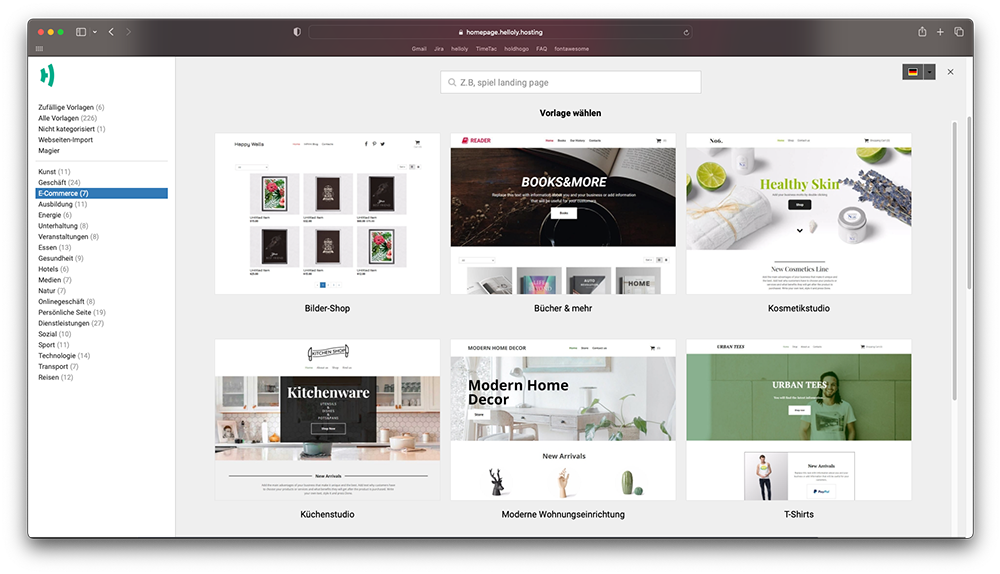Select the Energie category
The image size is (1000, 574).
(55, 215)
